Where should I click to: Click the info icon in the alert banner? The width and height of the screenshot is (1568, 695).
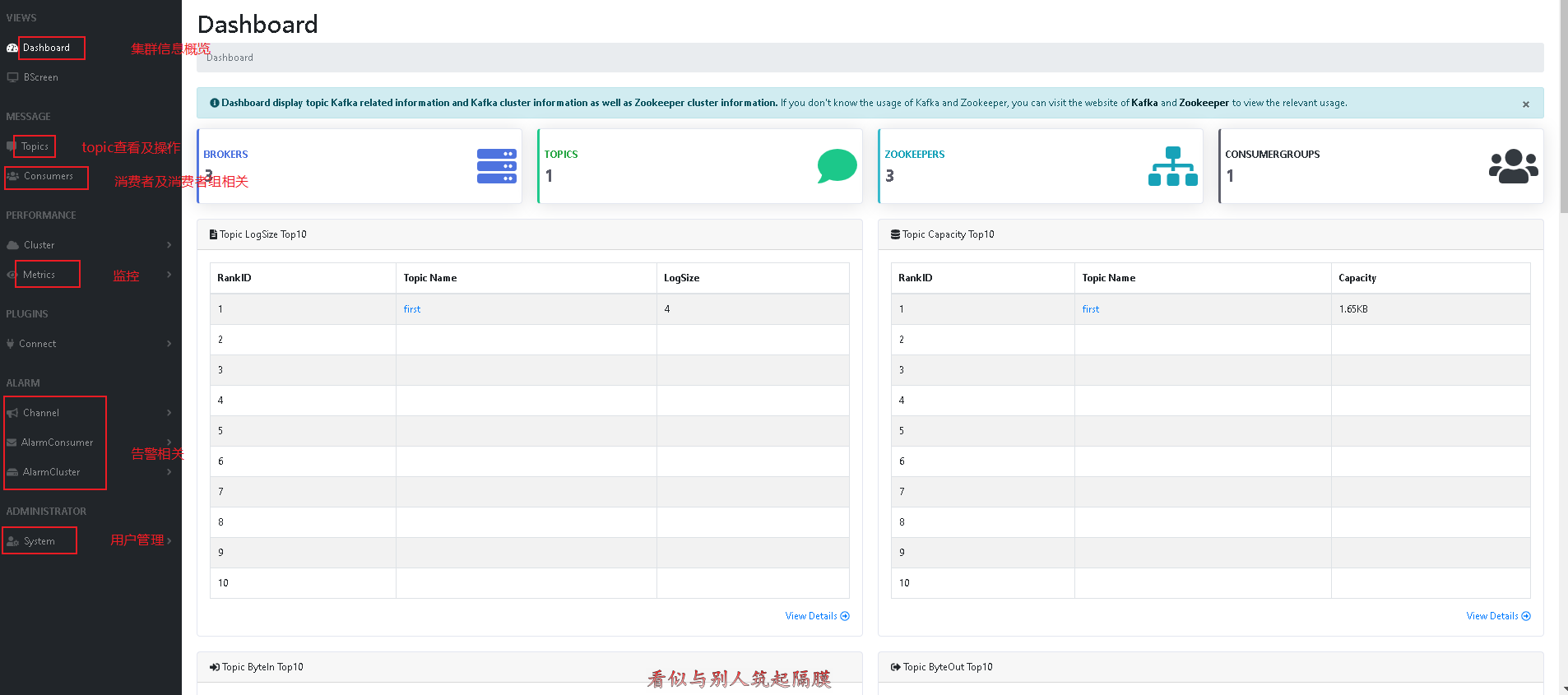(x=215, y=103)
